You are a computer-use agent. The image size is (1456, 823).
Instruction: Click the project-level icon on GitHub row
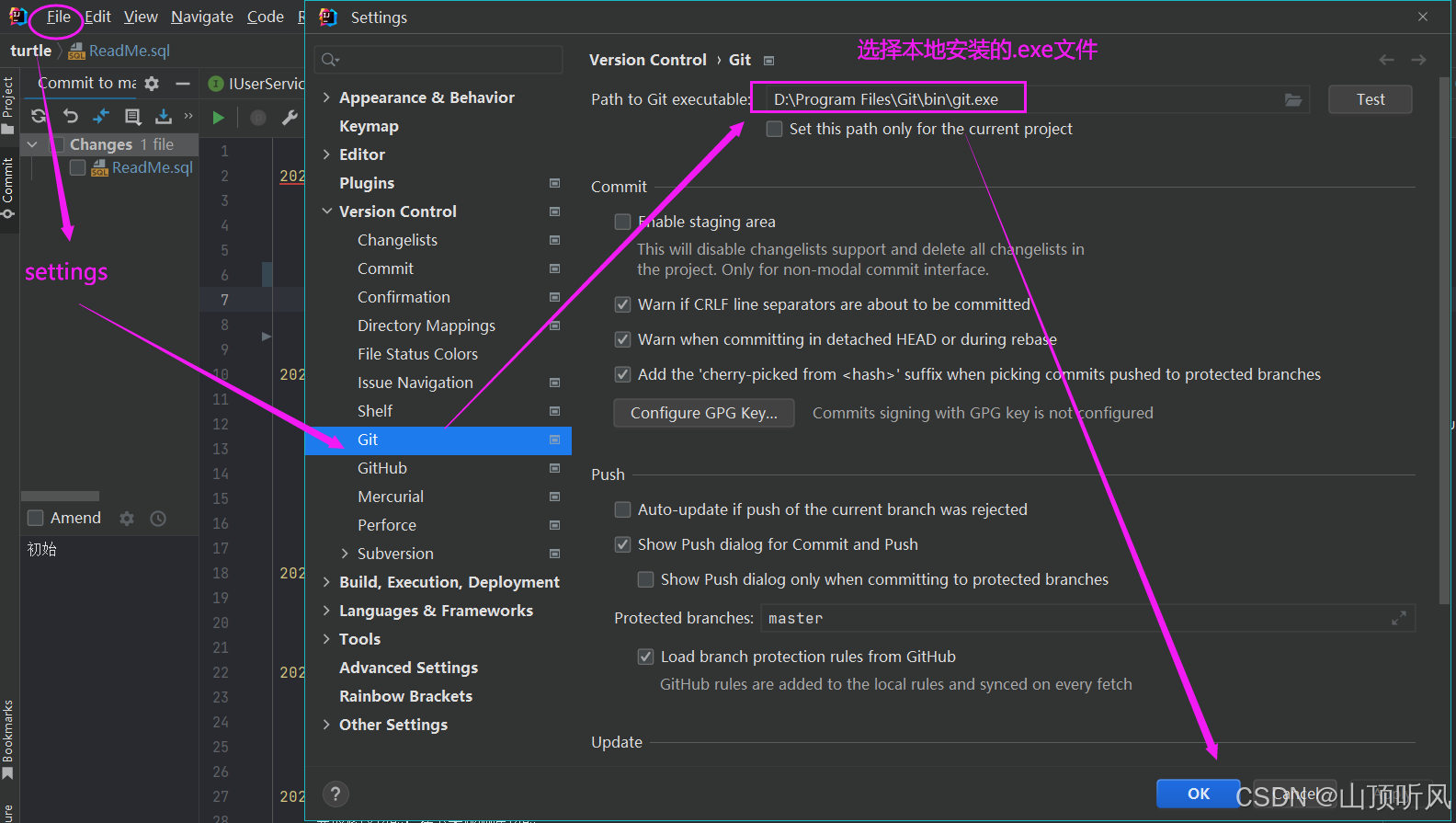point(554,468)
